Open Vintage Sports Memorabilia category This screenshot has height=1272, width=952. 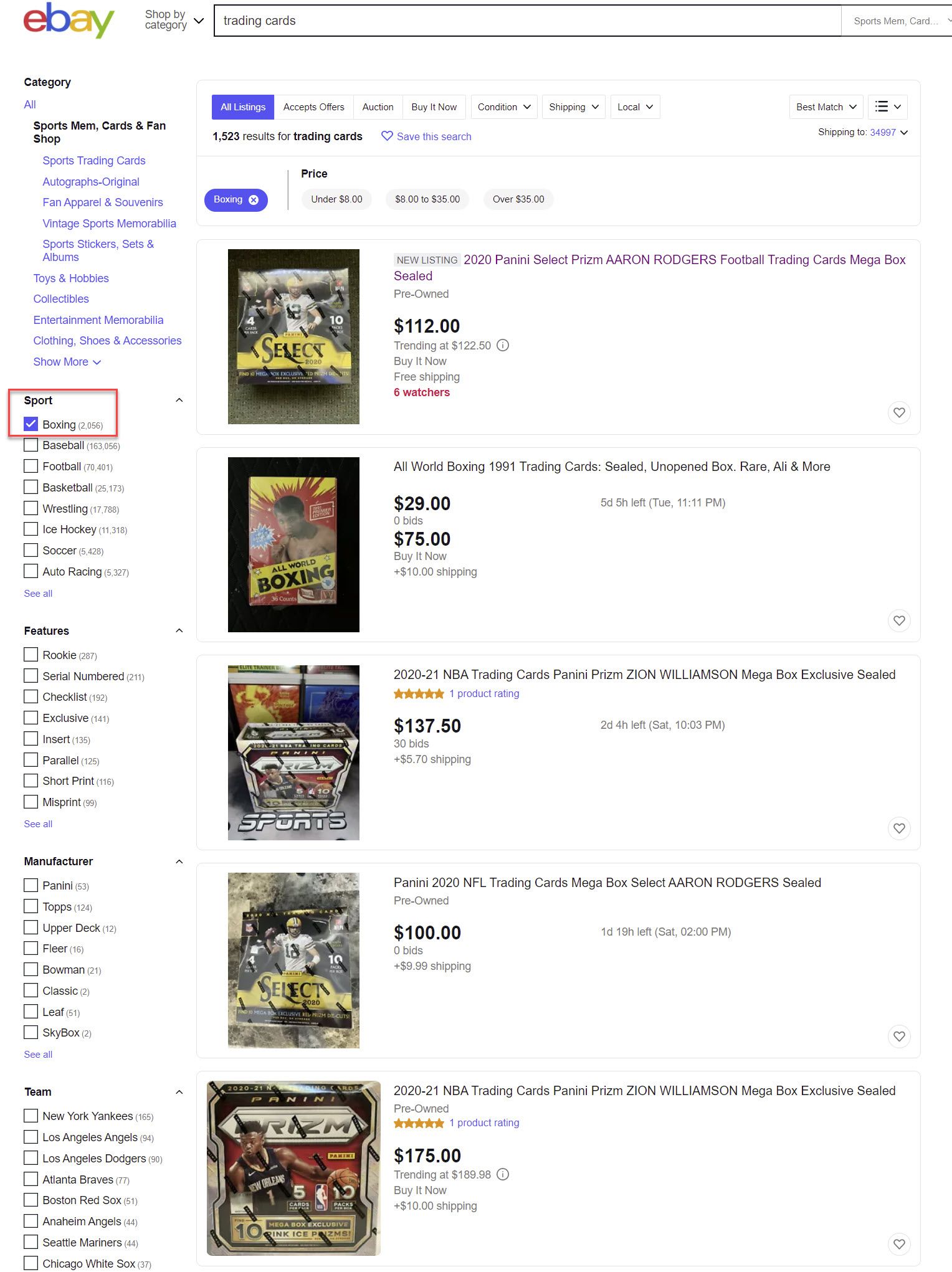[x=109, y=224]
